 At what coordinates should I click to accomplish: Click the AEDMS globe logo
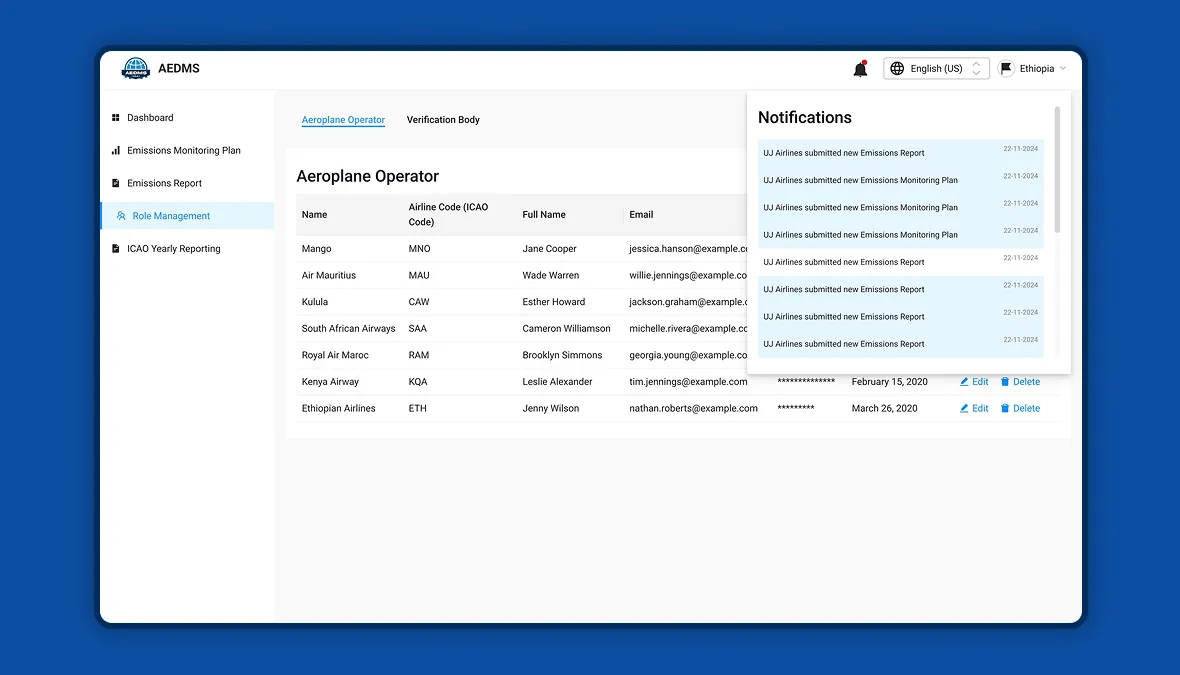click(135, 68)
